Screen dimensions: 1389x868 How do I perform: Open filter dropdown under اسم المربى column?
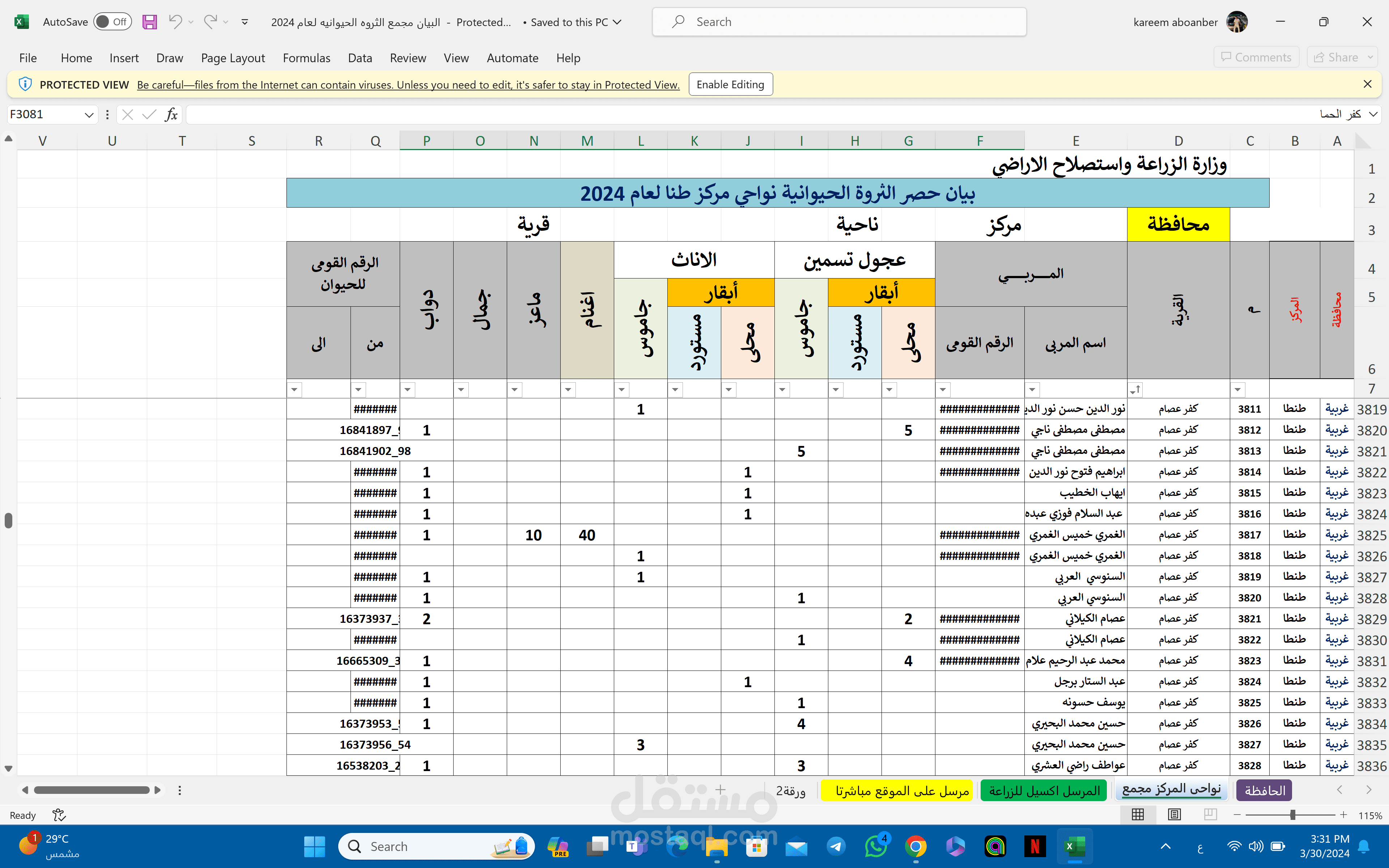pyautogui.click(x=1032, y=390)
